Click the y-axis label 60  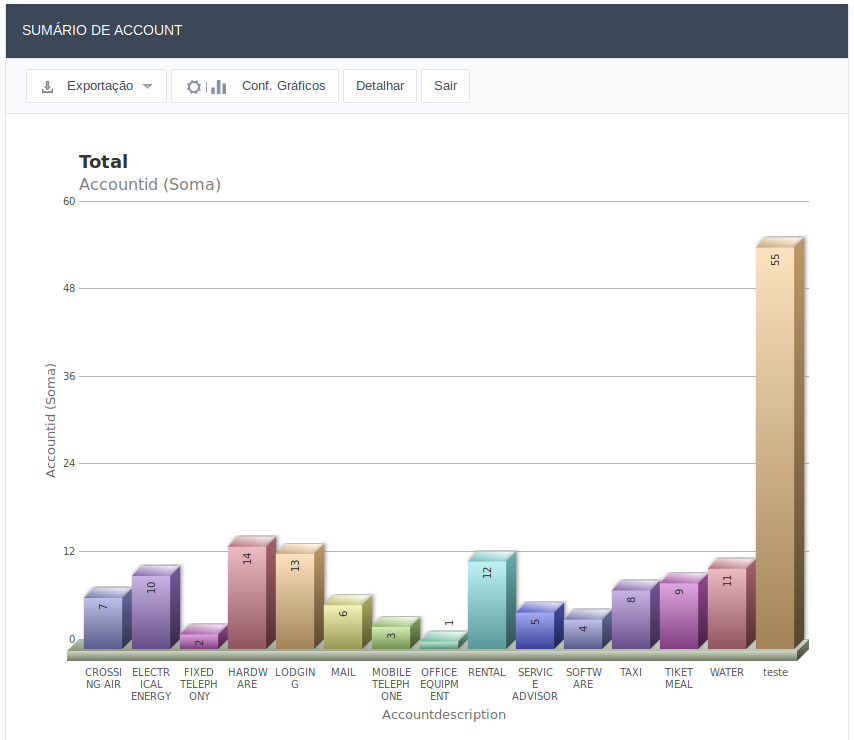click(69, 201)
